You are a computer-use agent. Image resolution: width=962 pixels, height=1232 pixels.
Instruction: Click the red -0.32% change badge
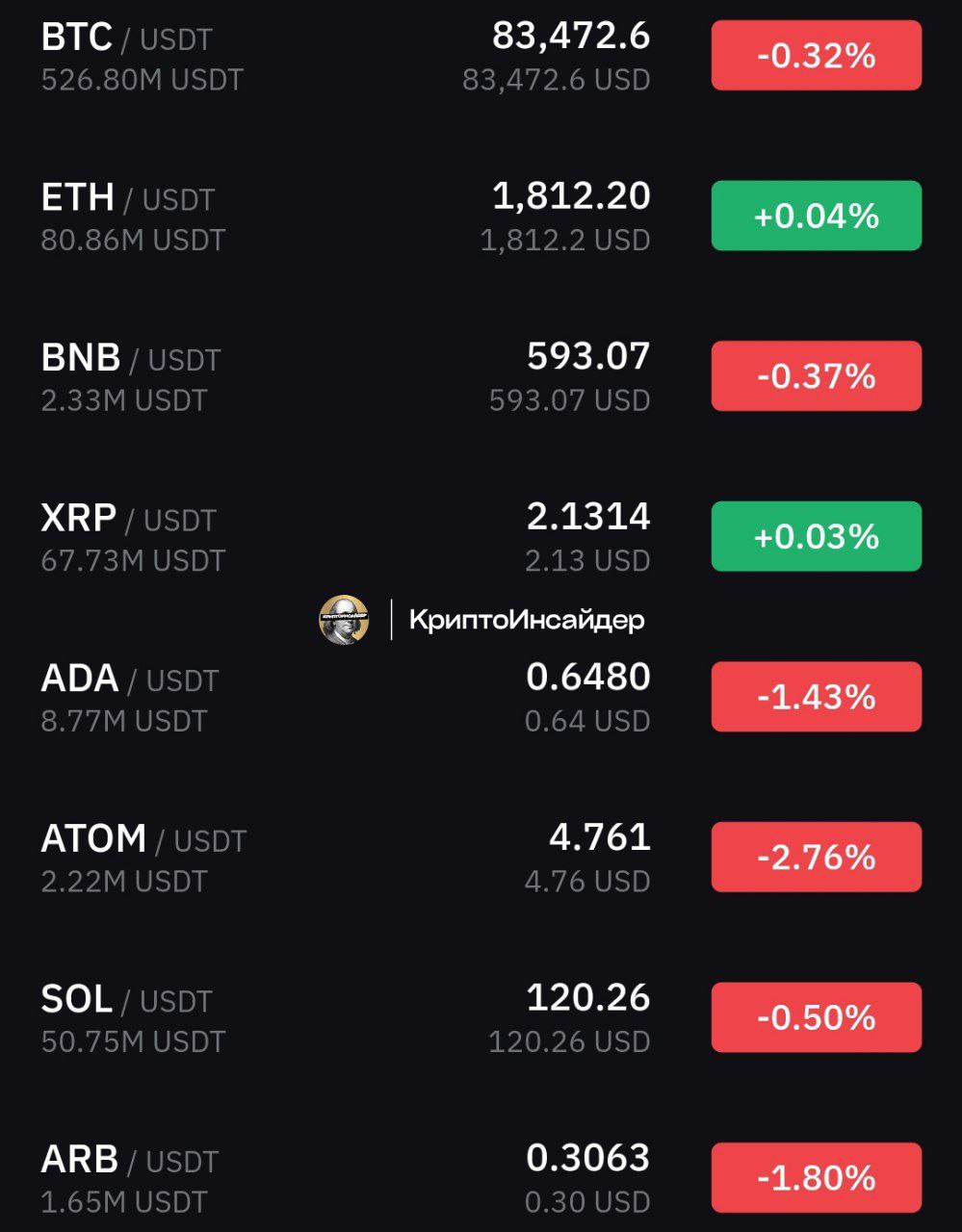point(817,56)
